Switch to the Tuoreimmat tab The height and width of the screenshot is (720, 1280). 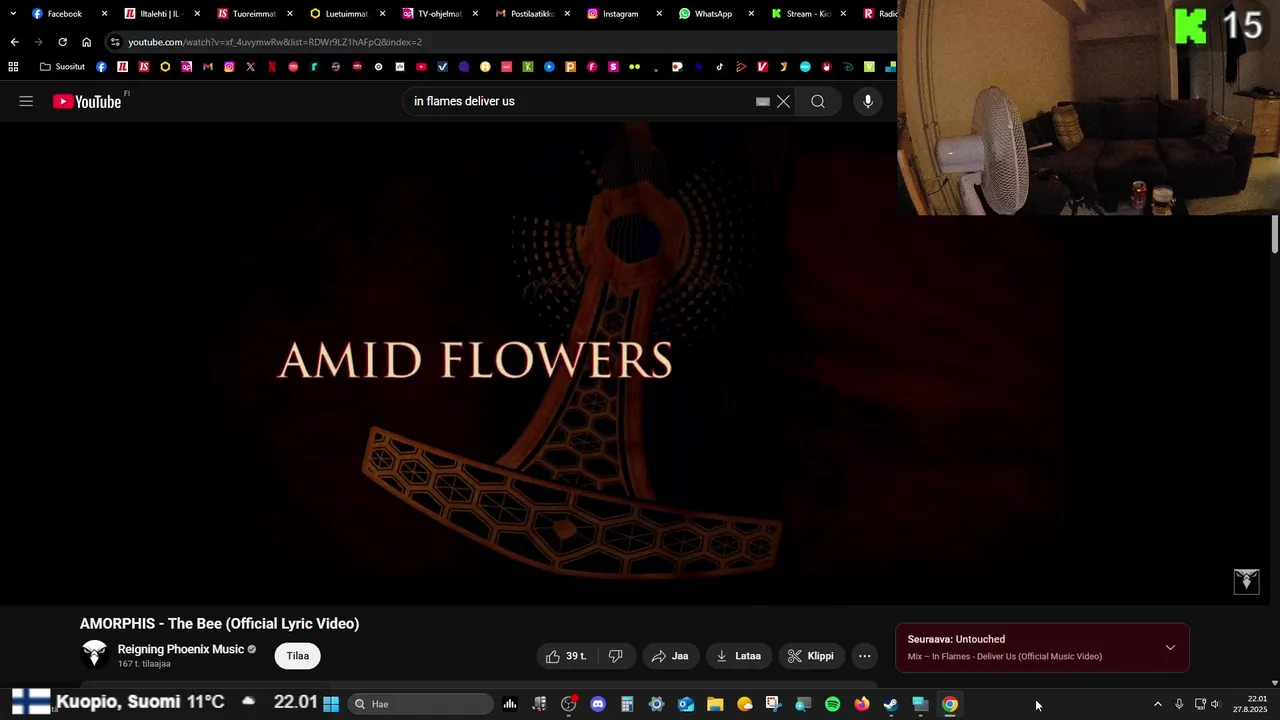pos(253,14)
